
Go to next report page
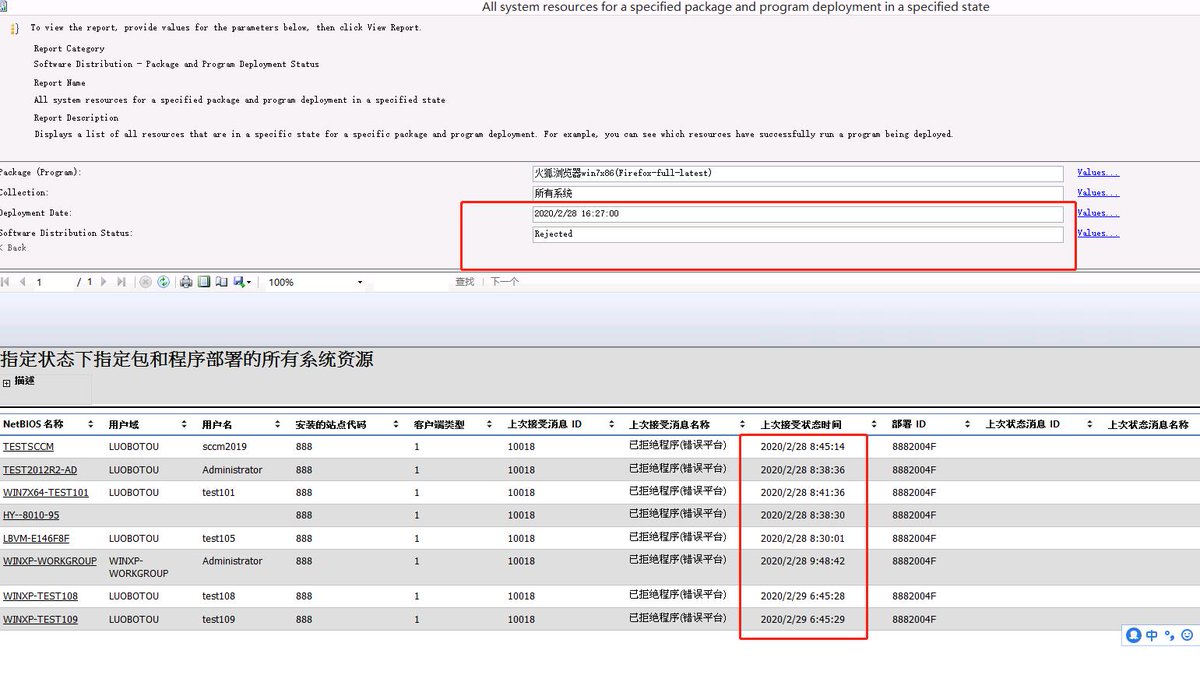coord(103,282)
